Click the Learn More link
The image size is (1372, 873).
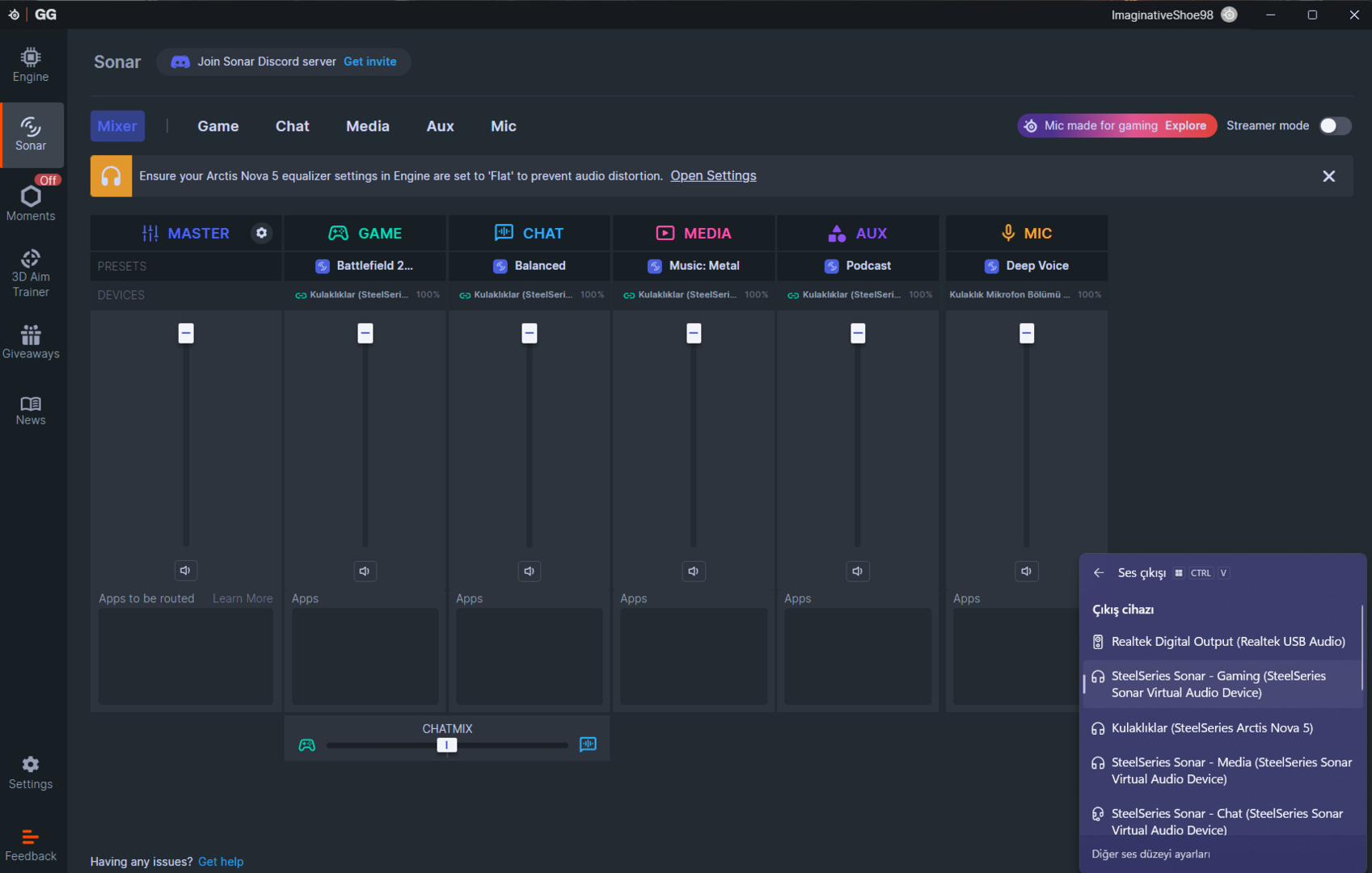[x=243, y=598]
